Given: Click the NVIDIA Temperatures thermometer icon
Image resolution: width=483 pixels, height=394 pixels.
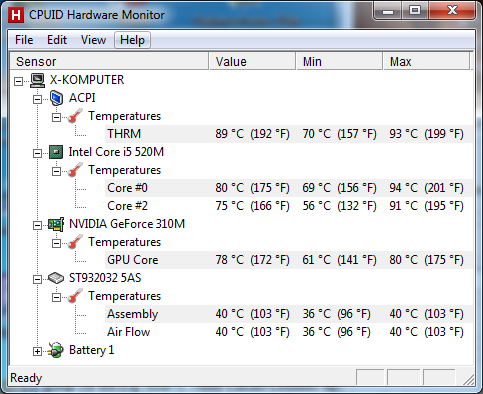Looking at the screenshot, I should point(75,242).
